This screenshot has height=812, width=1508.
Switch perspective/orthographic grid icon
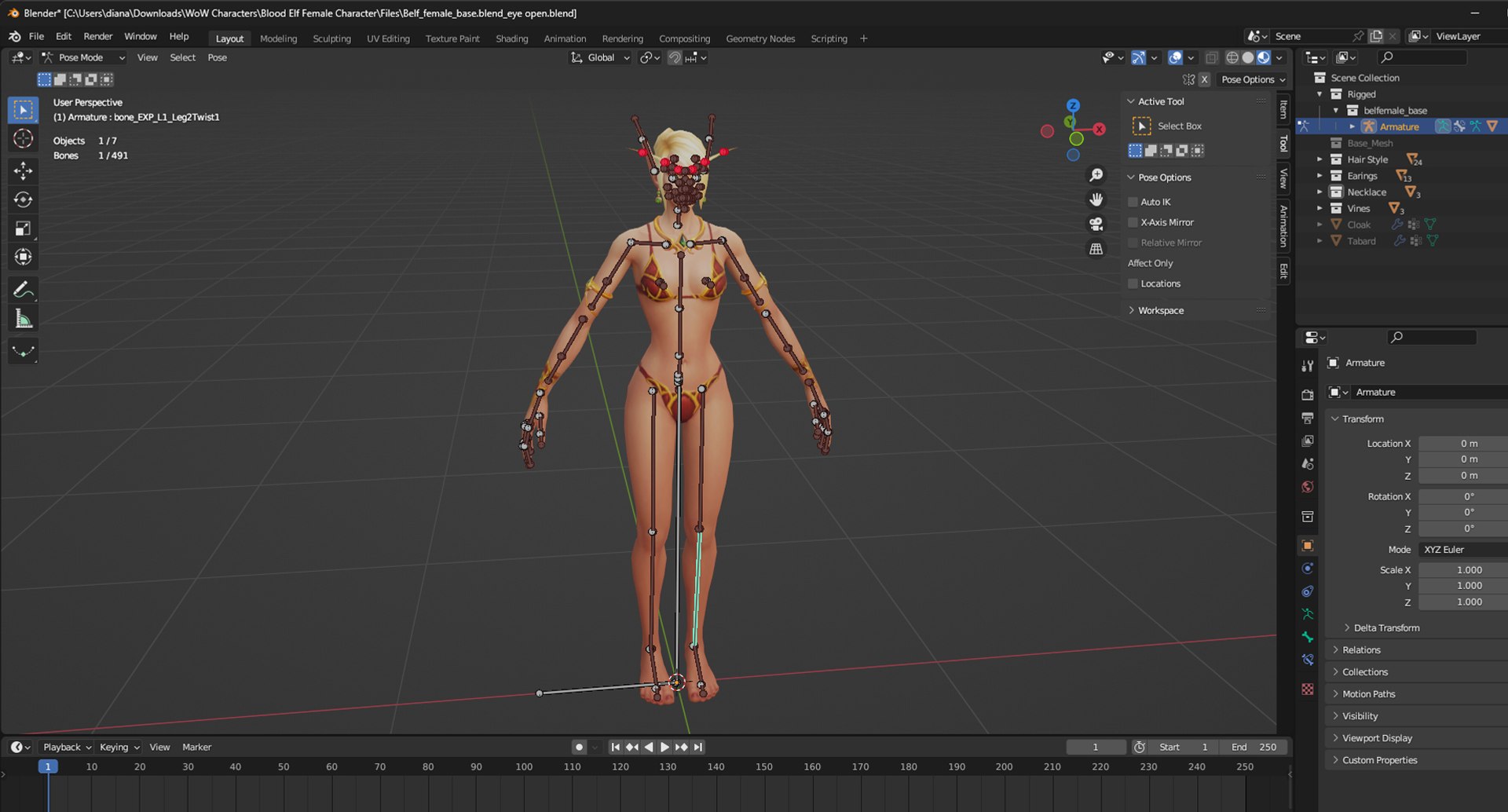pyautogui.click(x=1096, y=249)
